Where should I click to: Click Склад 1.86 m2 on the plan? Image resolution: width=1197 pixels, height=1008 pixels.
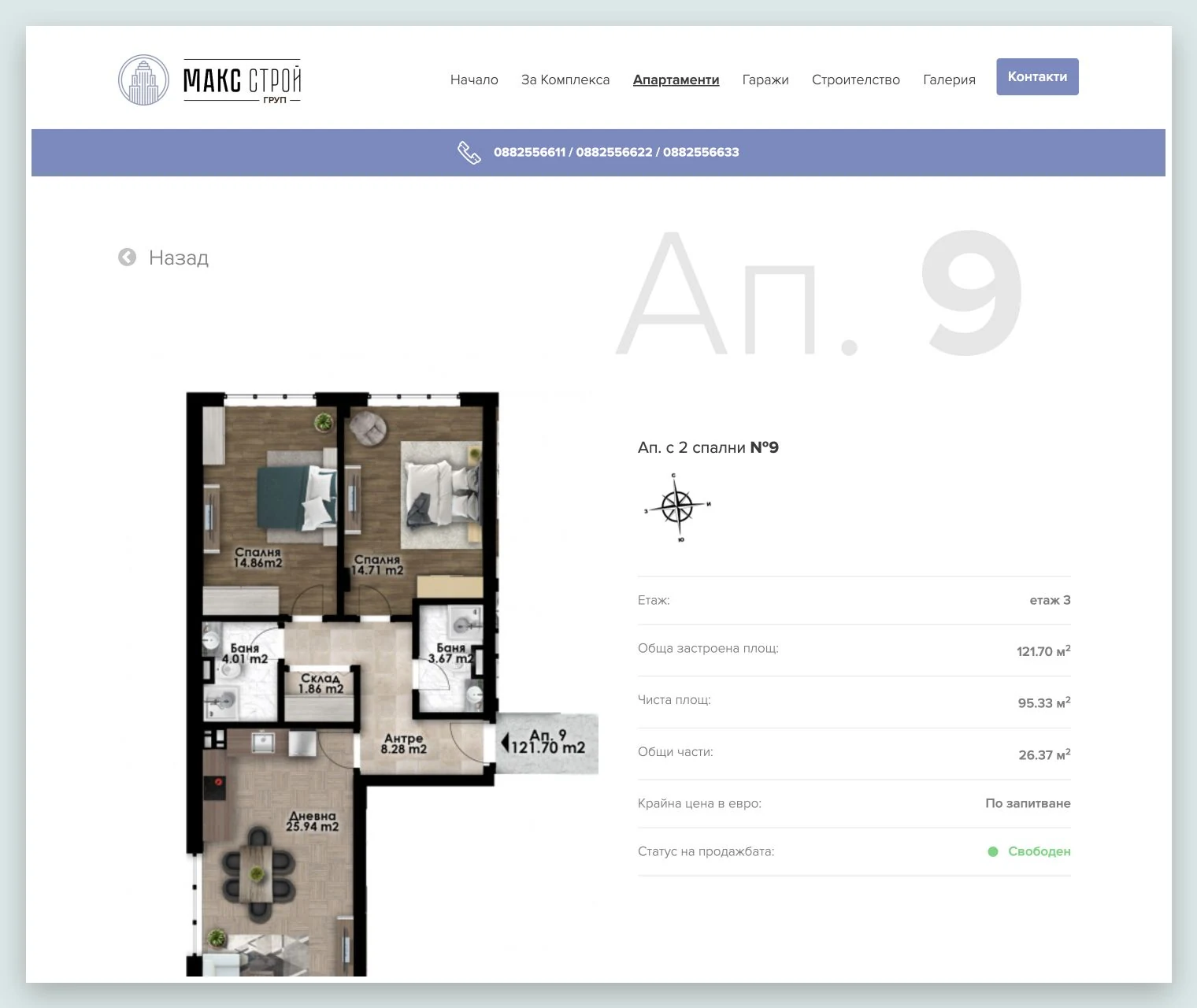tap(321, 683)
